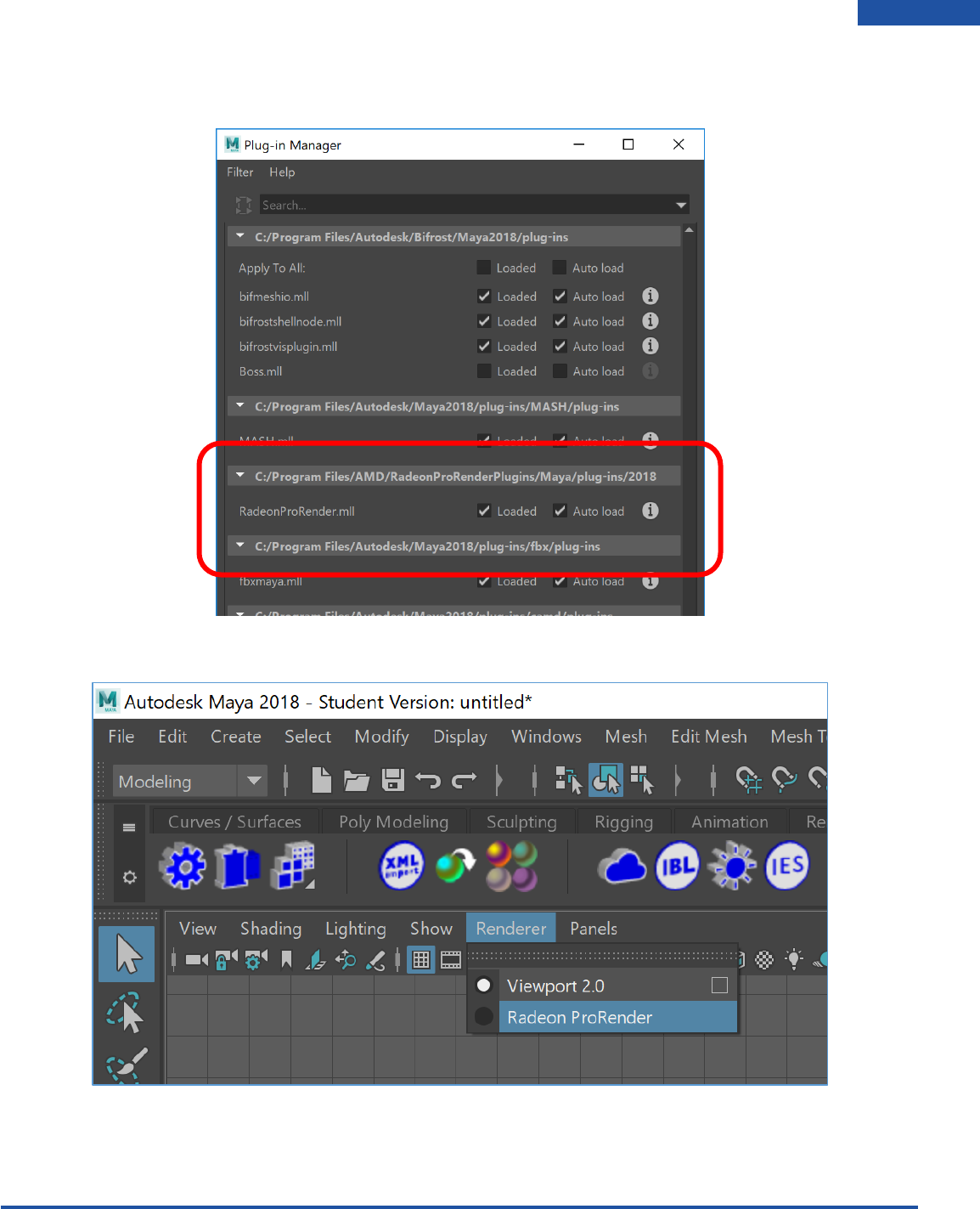Image resolution: width=980 pixels, height=1209 pixels.
Task: Click the viewport Grease pencil icon
Action: (x=375, y=960)
